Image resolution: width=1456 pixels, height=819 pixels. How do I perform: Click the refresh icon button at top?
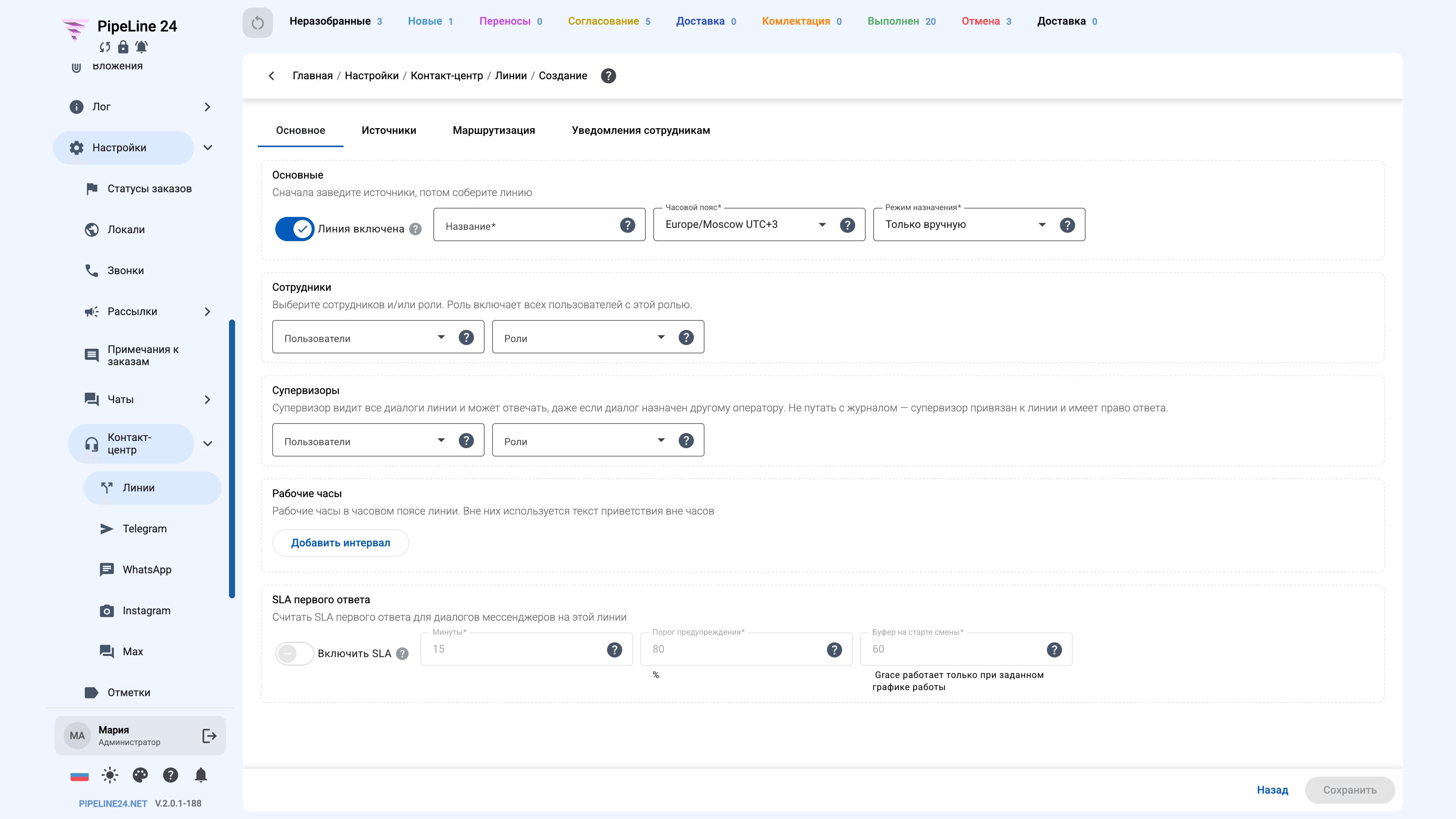(x=258, y=23)
